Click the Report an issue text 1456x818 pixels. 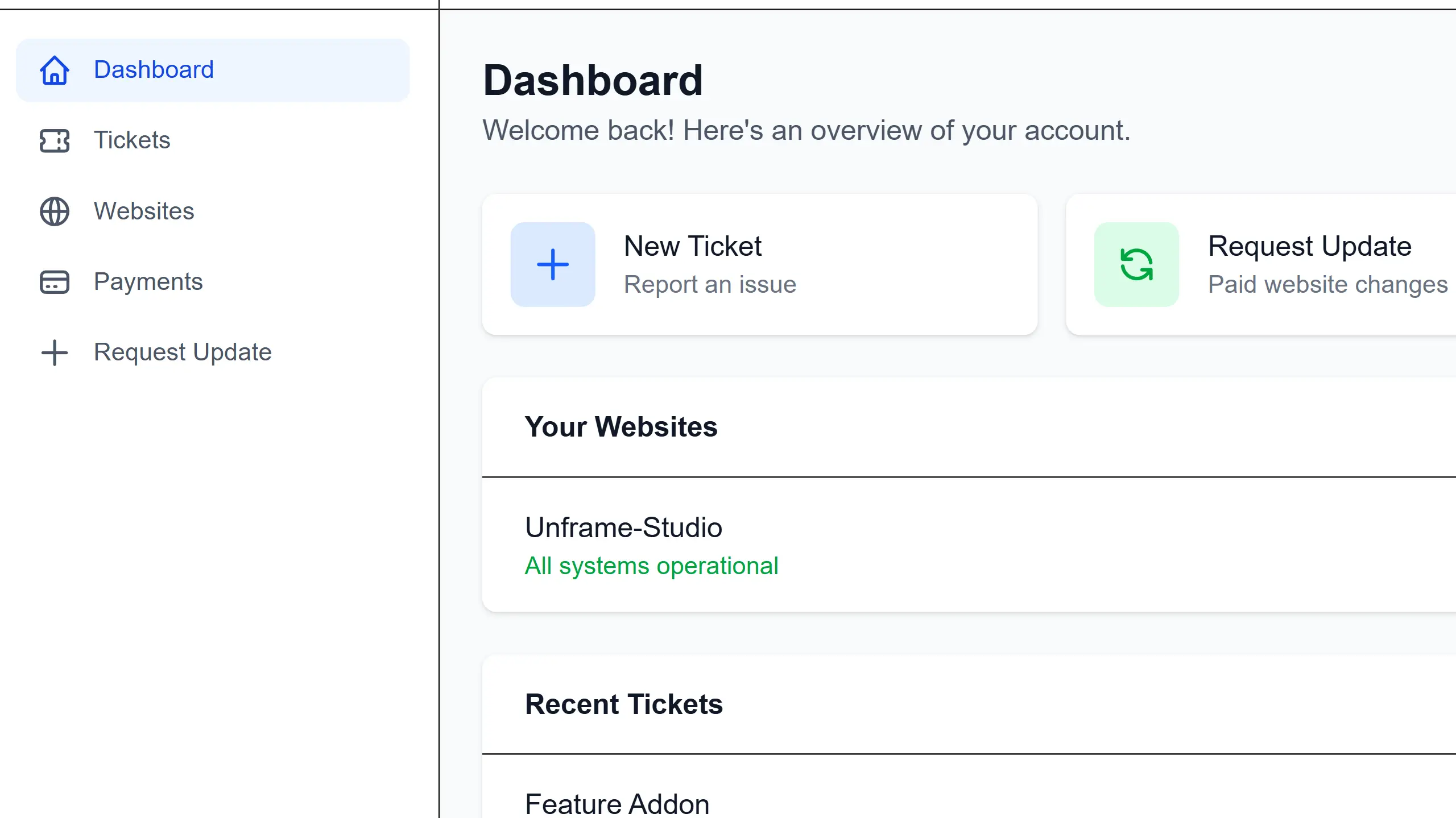pyautogui.click(x=710, y=284)
